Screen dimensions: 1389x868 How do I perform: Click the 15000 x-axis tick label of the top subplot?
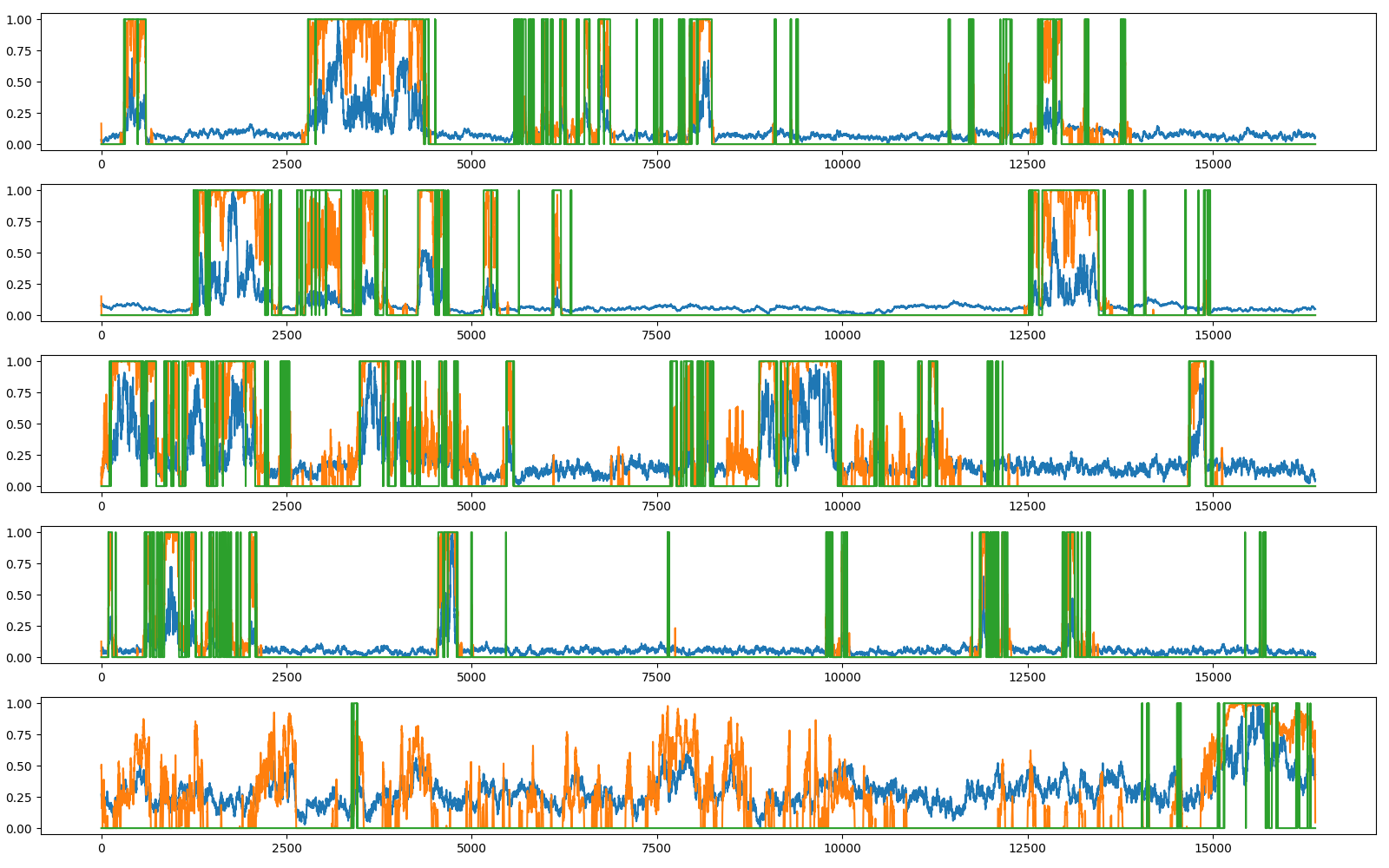(x=1213, y=164)
